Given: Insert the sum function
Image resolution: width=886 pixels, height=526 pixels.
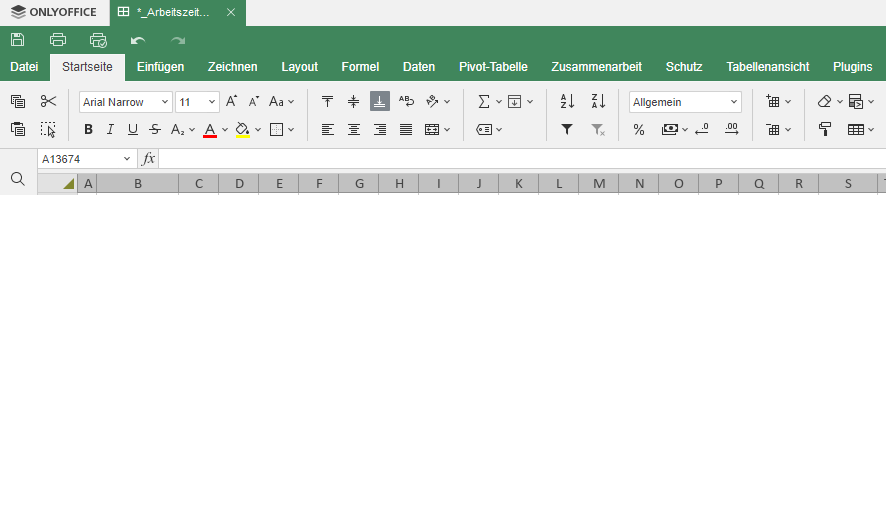Looking at the screenshot, I should point(484,102).
